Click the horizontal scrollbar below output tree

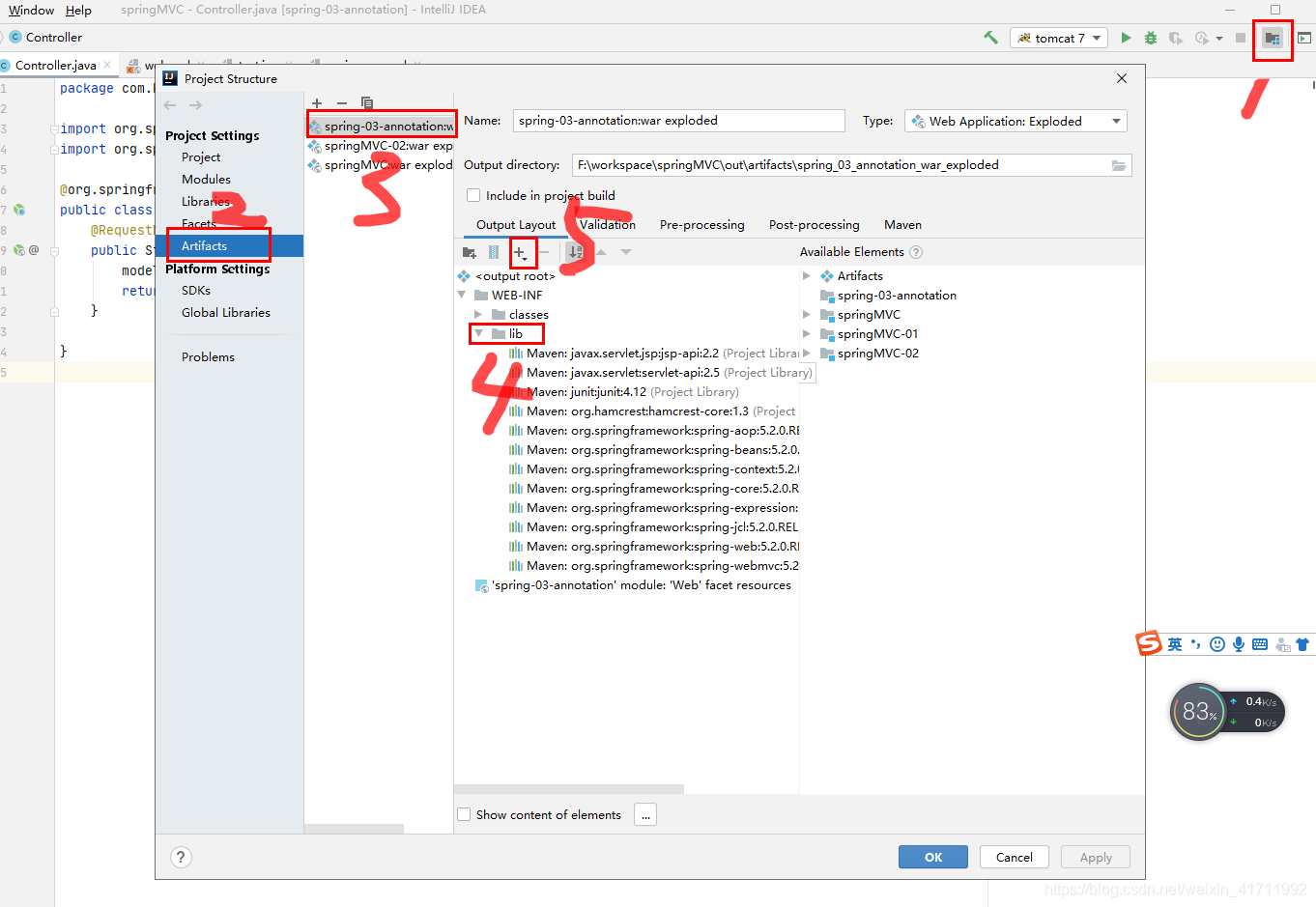tap(569, 789)
